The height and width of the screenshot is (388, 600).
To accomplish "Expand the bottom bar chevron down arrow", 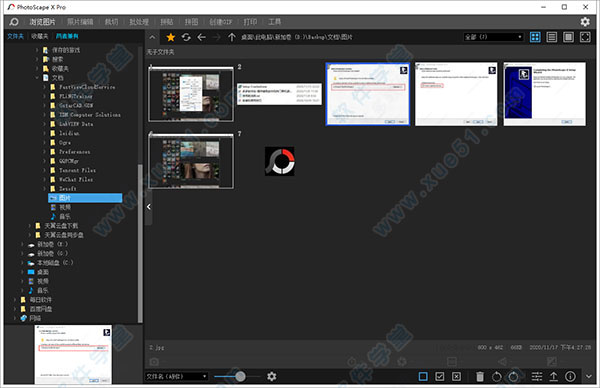I will point(589,377).
